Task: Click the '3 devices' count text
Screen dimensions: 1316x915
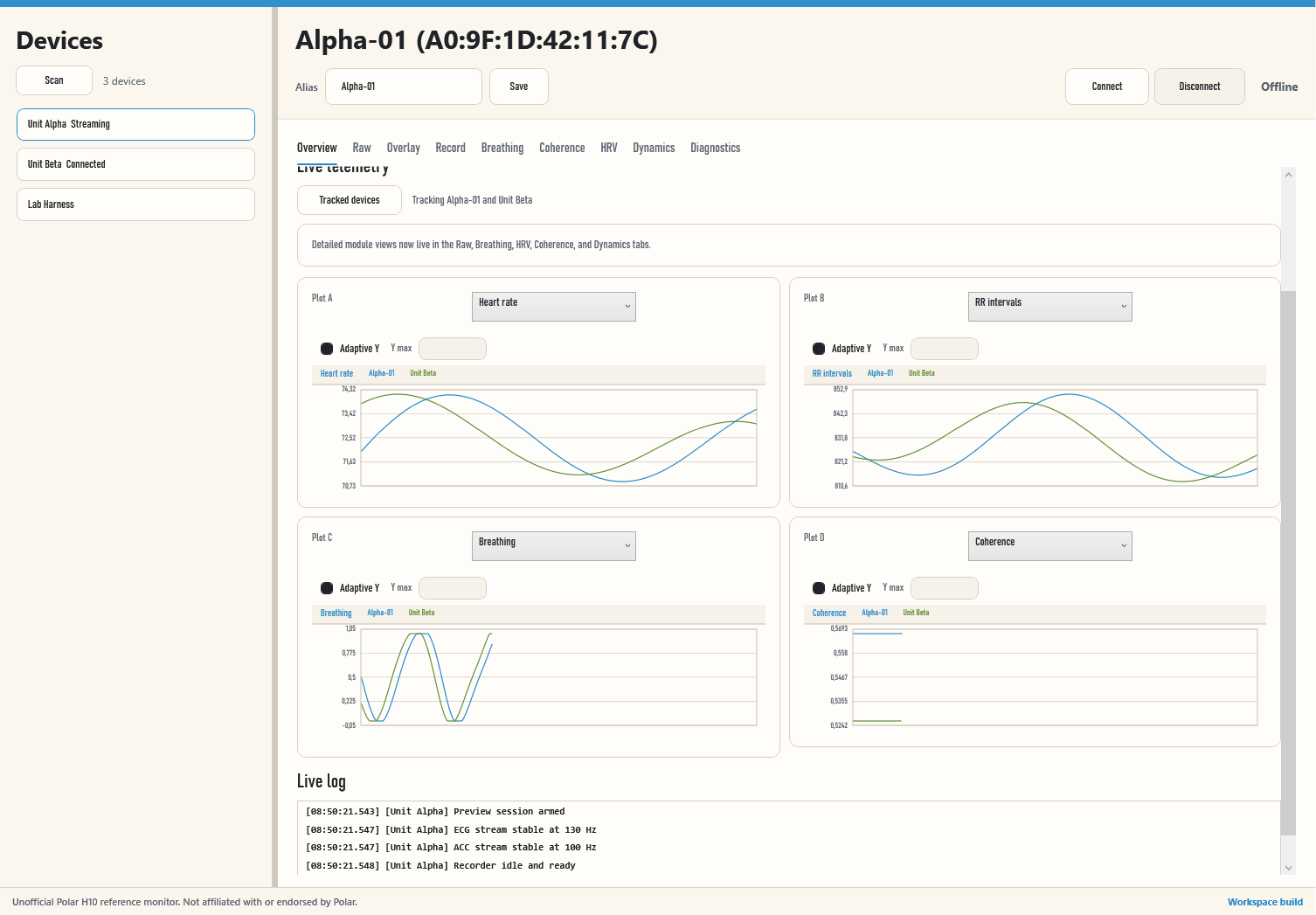Action: [x=124, y=81]
